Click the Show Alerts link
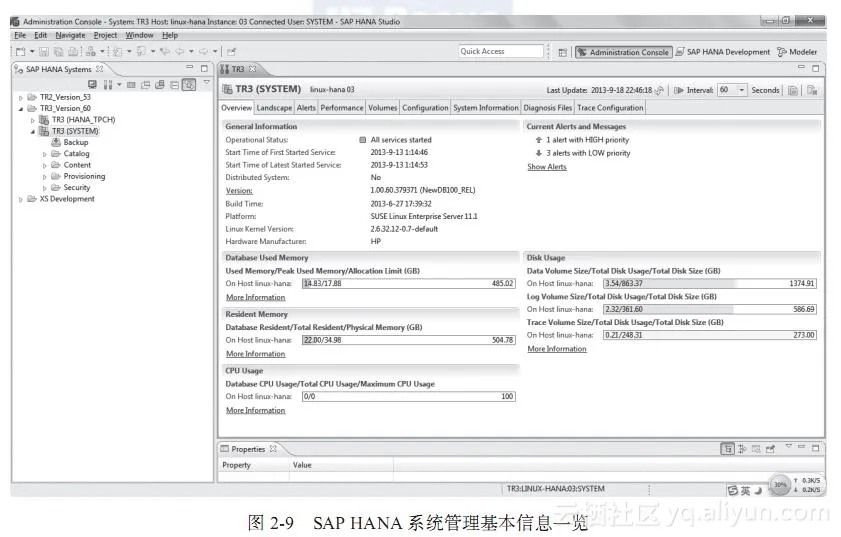 click(x=547, y=167)
